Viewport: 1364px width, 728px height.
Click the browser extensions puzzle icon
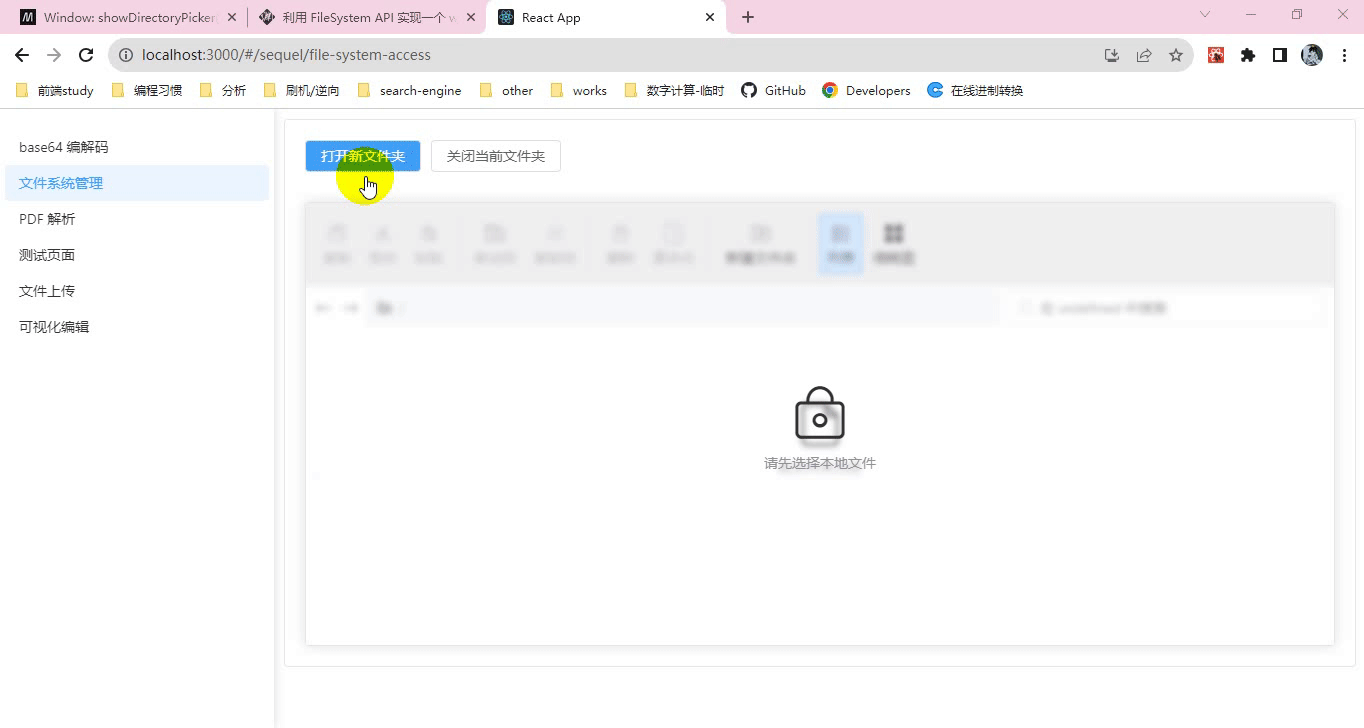[x=1247, y=55]
